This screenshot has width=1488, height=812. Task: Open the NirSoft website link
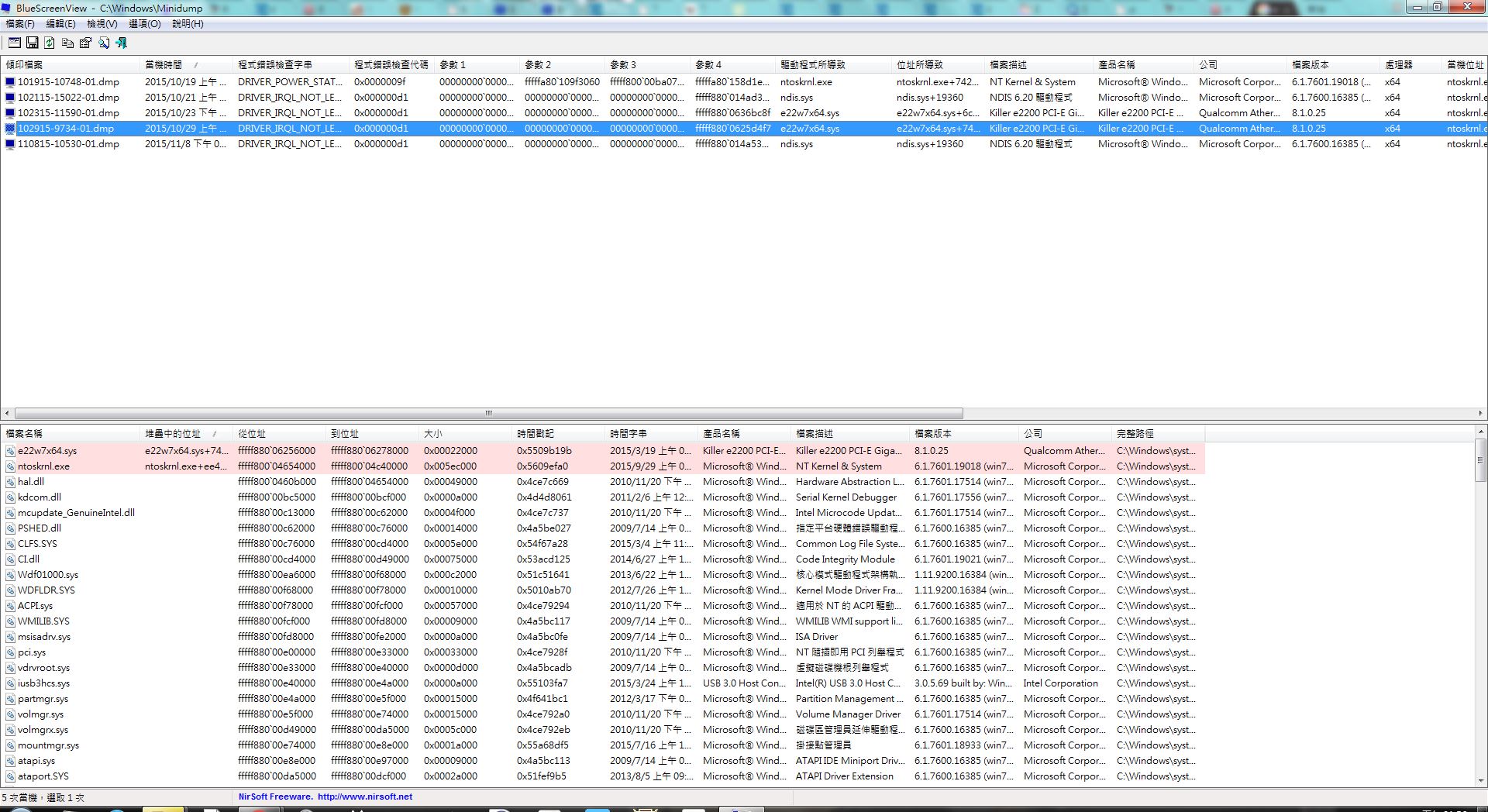coord(364,797)
